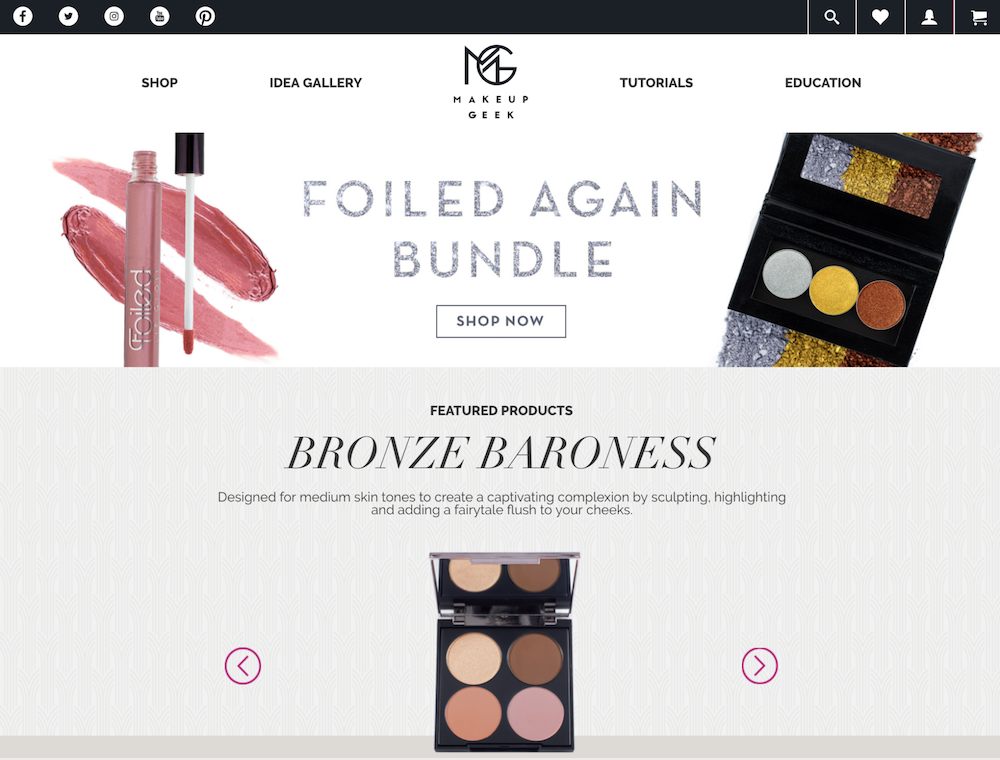
Task: Click the search magnifier icon
Action: pos(832,17)
